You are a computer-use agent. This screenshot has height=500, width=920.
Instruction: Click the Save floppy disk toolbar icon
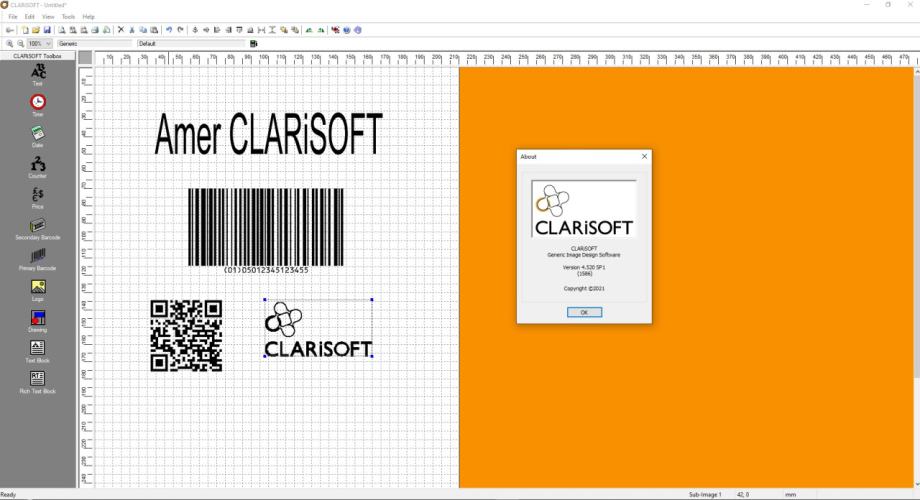tap(47, 30)
